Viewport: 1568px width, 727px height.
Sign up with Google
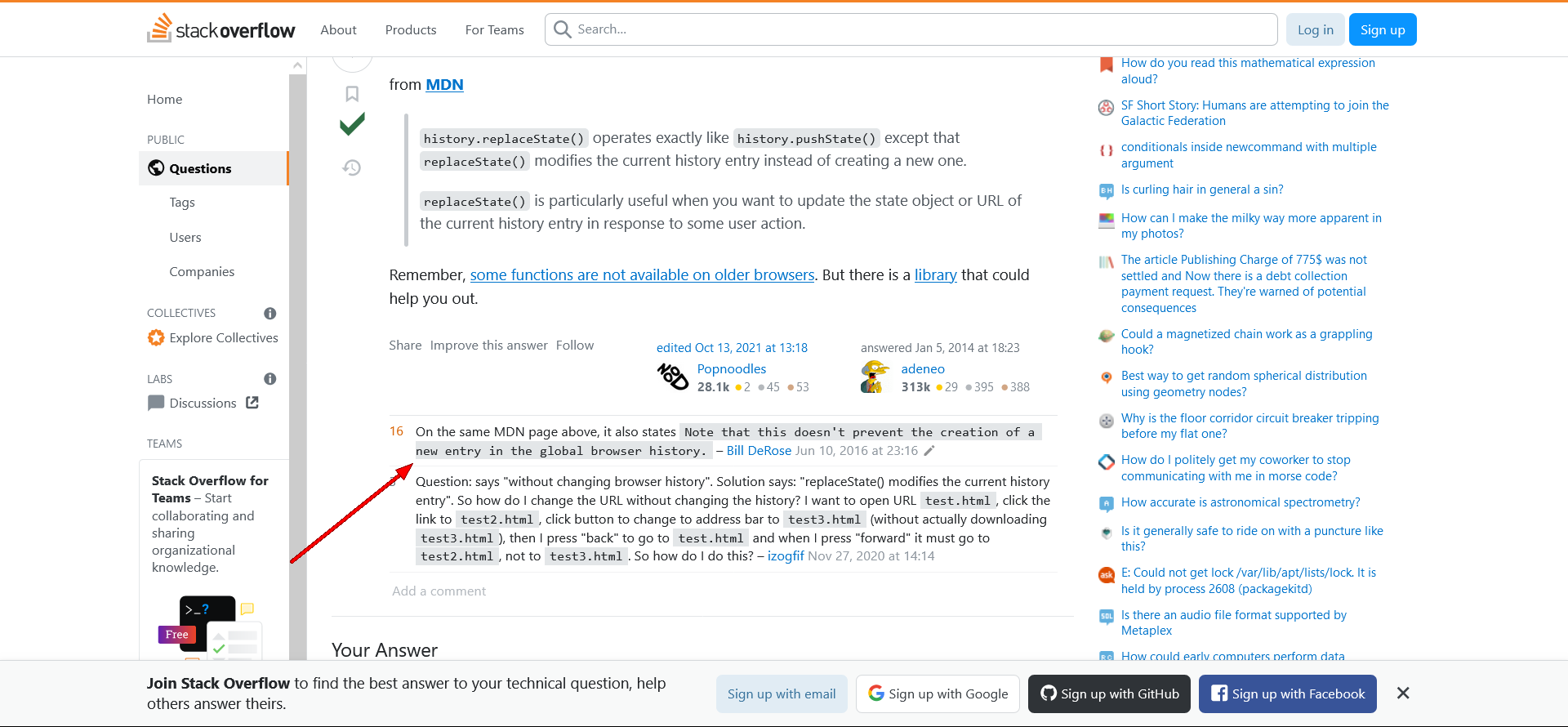(938, 694)
